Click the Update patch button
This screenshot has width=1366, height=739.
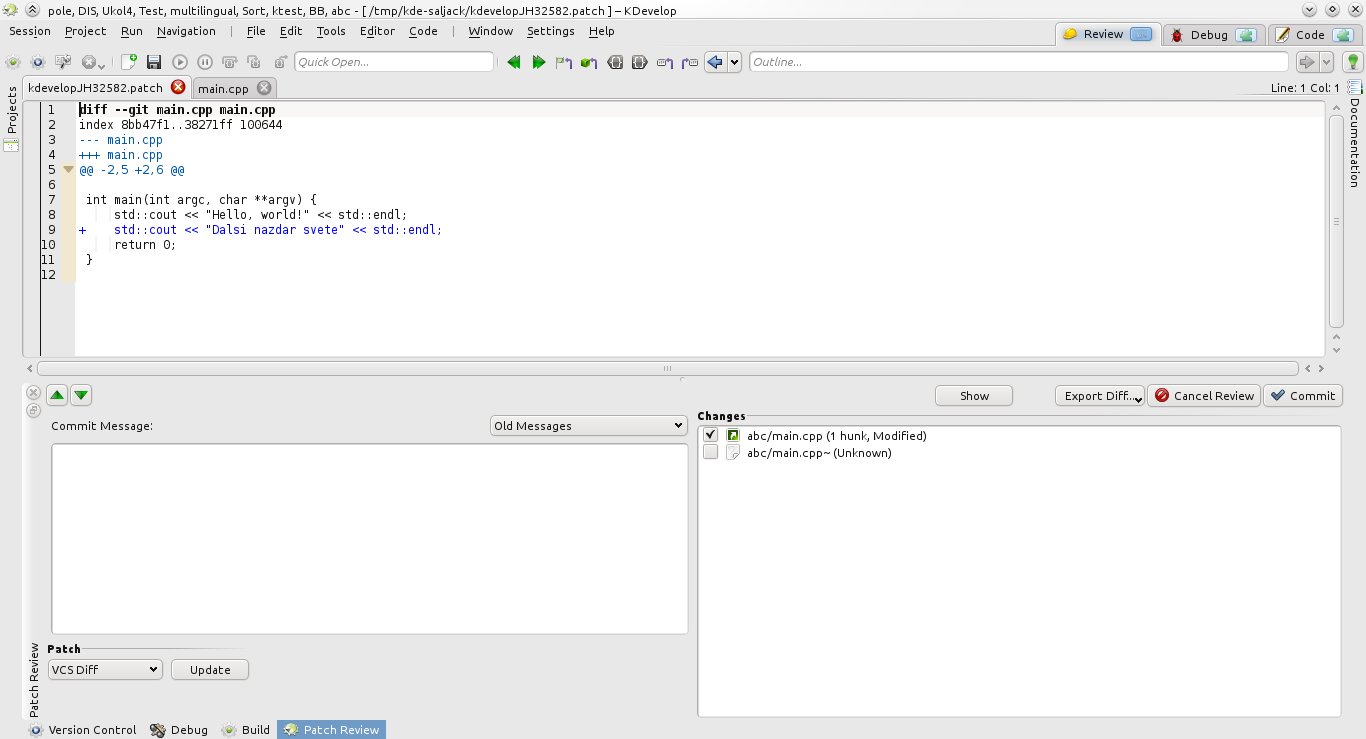tap(210, 670)
